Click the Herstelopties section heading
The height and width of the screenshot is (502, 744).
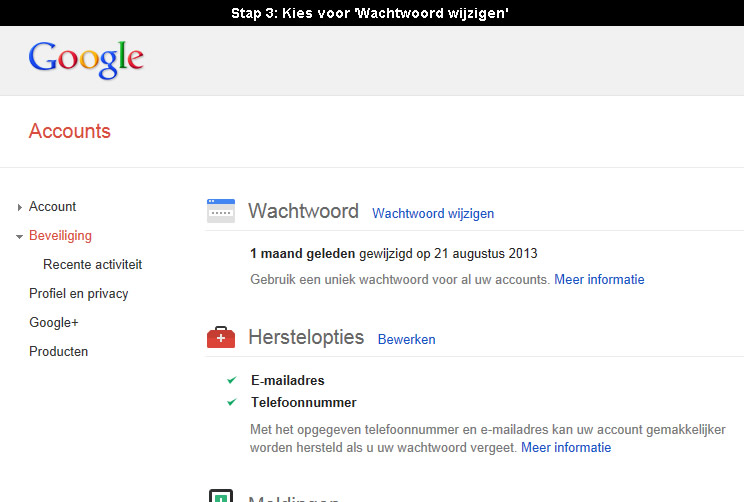(306, 337)
